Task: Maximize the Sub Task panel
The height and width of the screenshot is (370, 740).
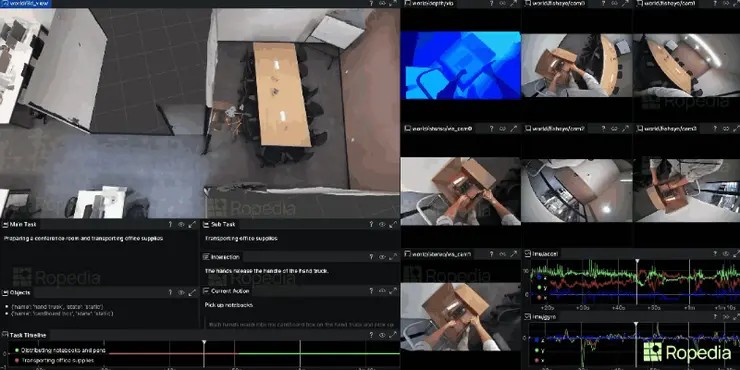Action: pyautogui.click(x=393, y=225)
